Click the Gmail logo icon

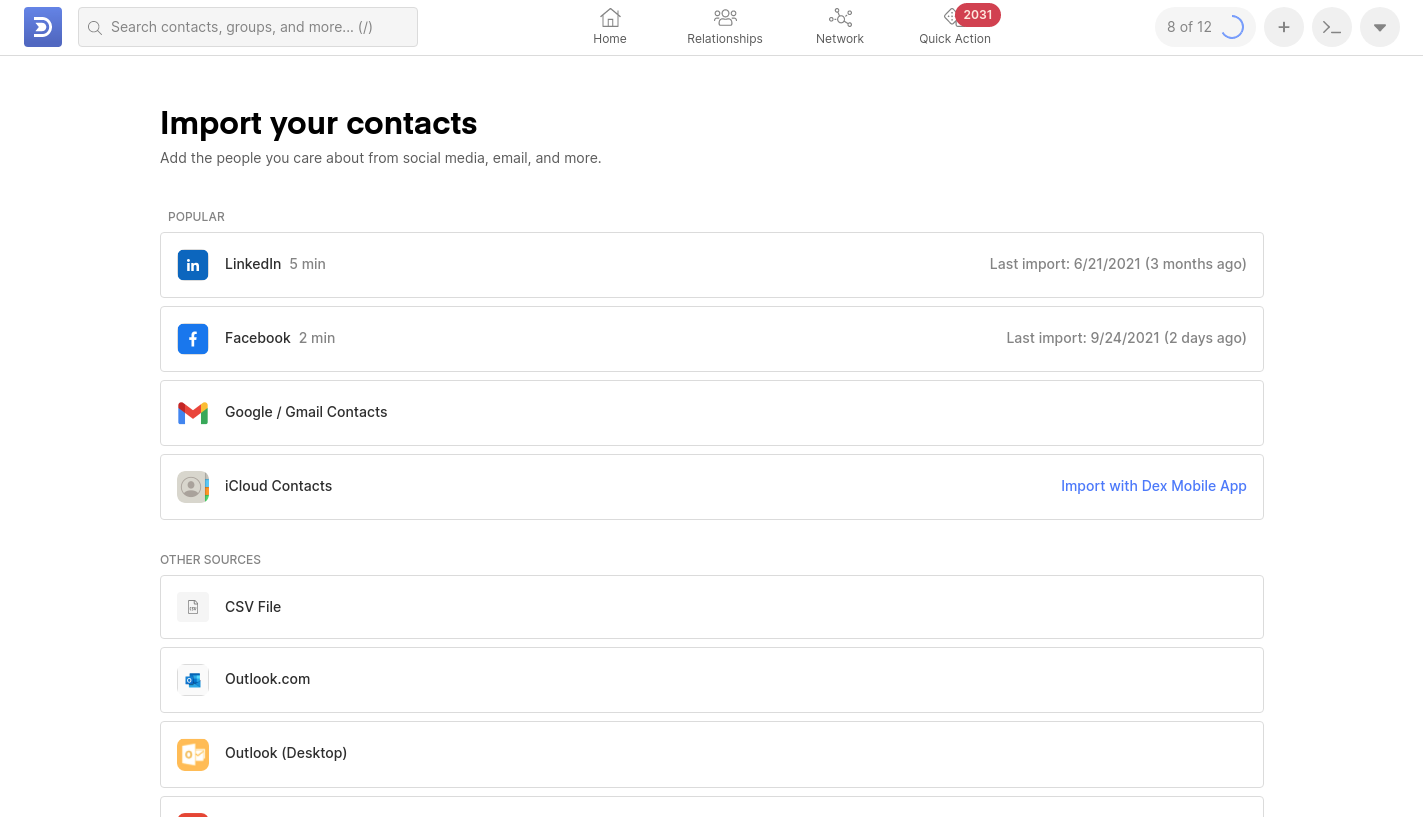193,413
